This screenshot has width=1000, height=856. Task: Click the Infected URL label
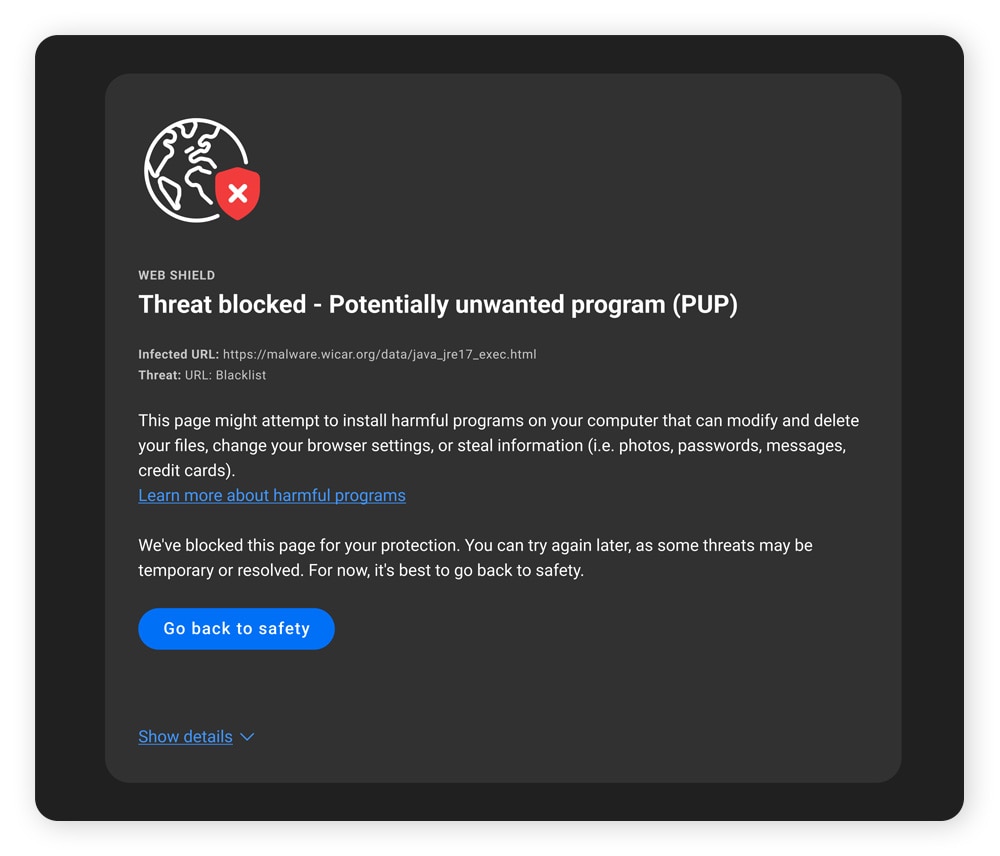tap(175, 354)
